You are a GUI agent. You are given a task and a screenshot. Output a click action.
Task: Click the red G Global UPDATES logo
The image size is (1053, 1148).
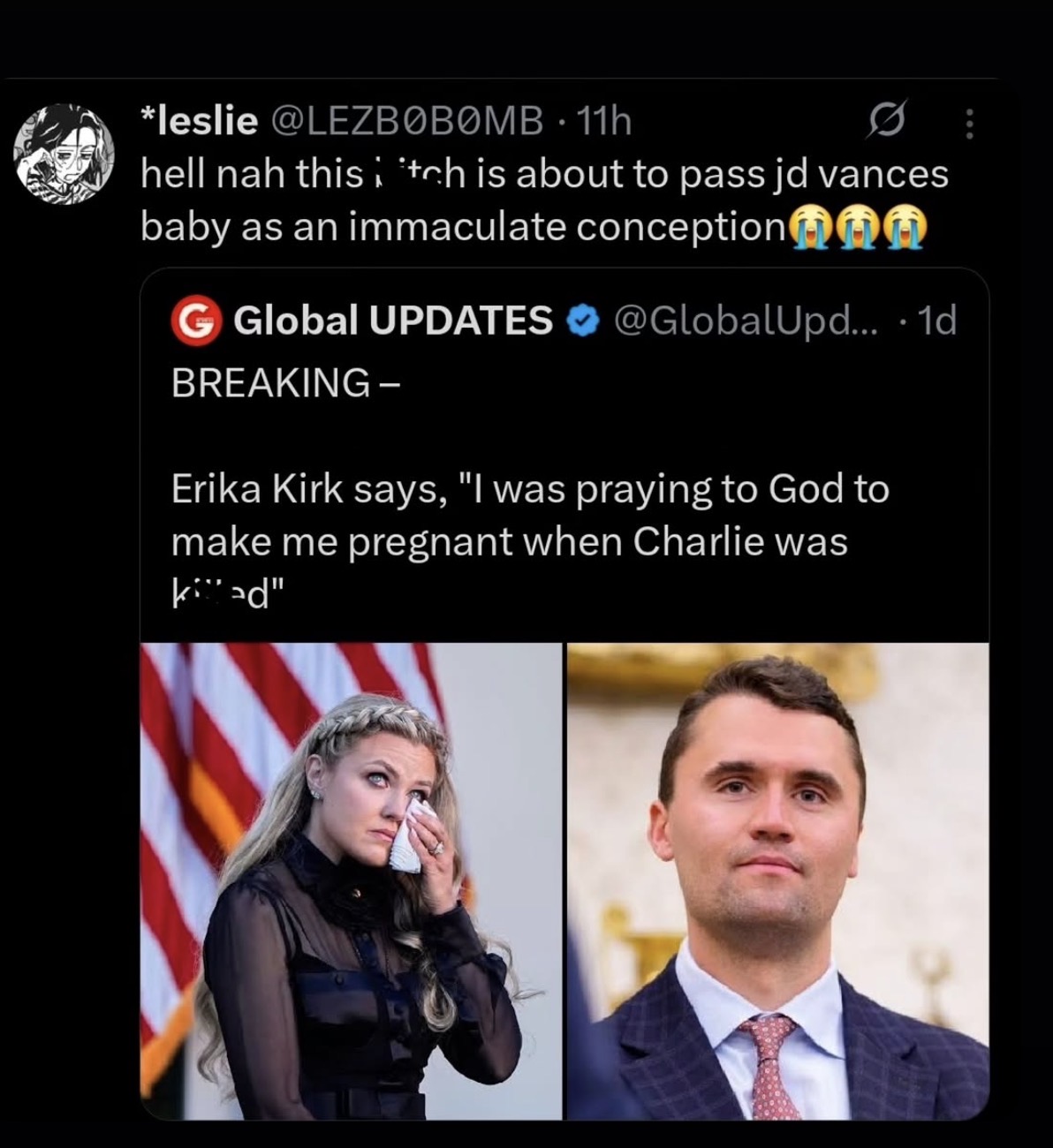(195, 321)
